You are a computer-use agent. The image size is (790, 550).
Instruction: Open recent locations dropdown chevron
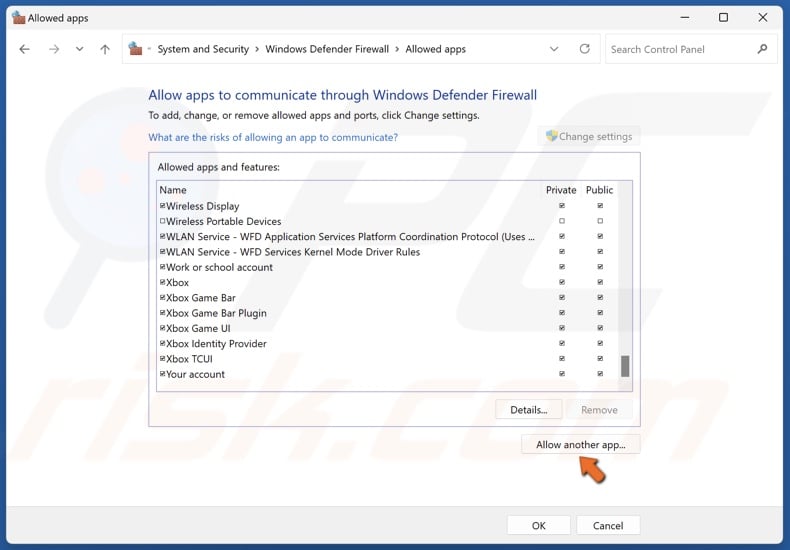tap(79, 49)
